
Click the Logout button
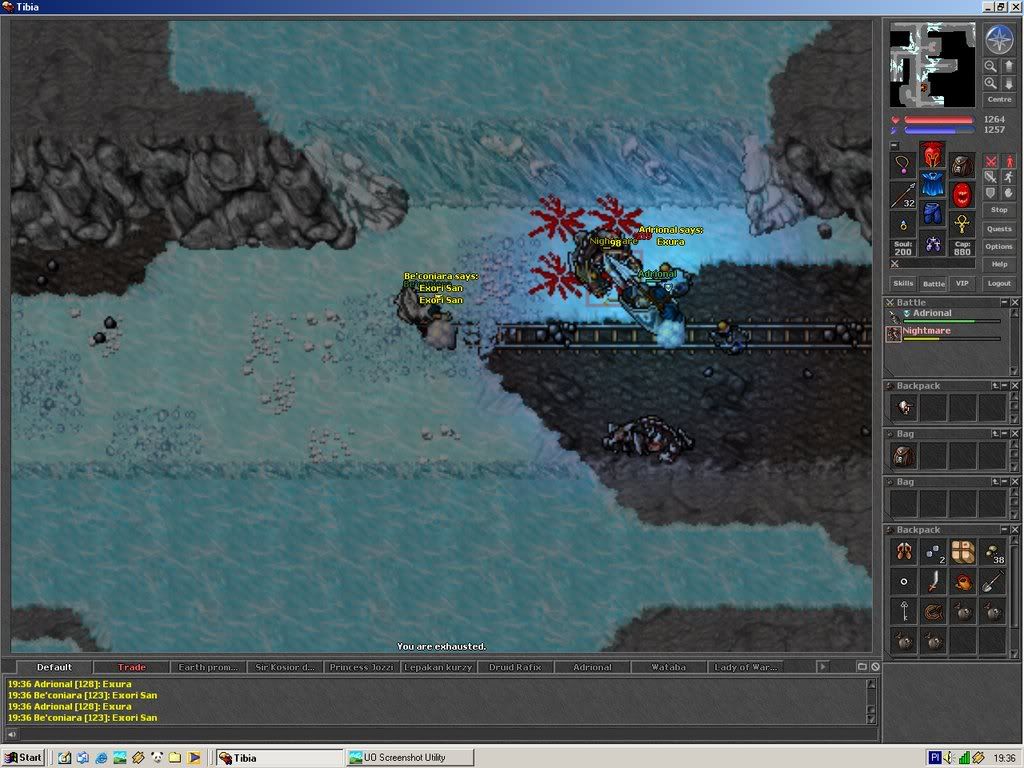coord(999,283)
